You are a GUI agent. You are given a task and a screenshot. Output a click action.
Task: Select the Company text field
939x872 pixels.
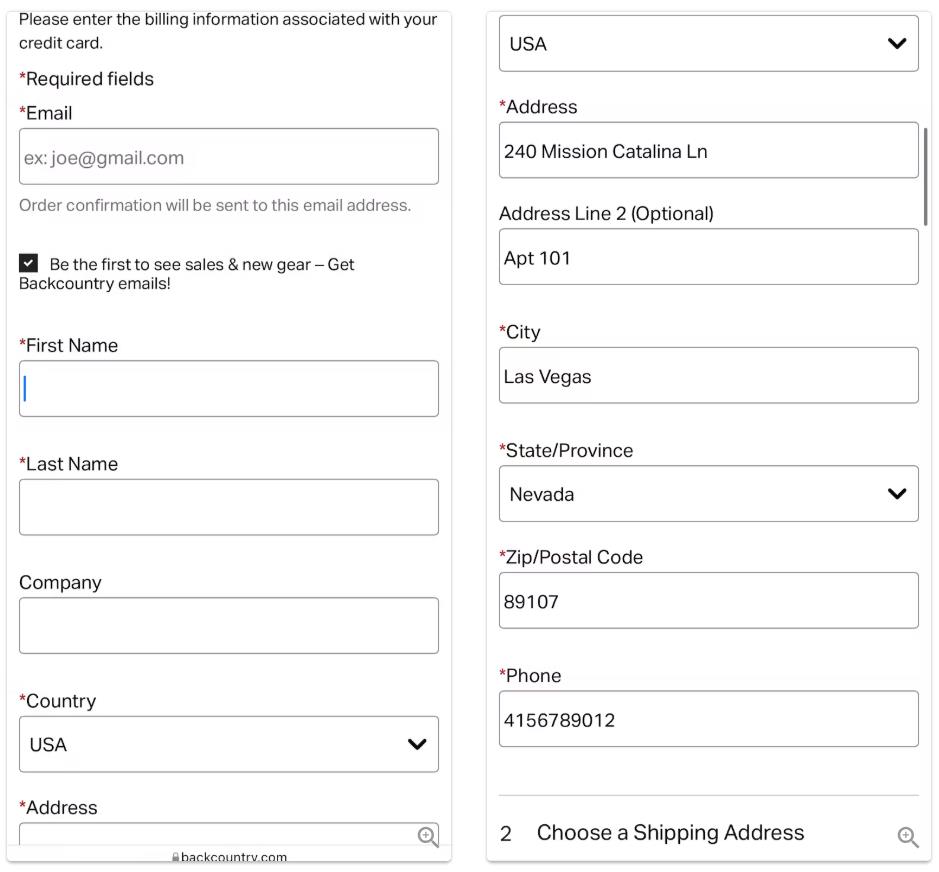point(228,626)
